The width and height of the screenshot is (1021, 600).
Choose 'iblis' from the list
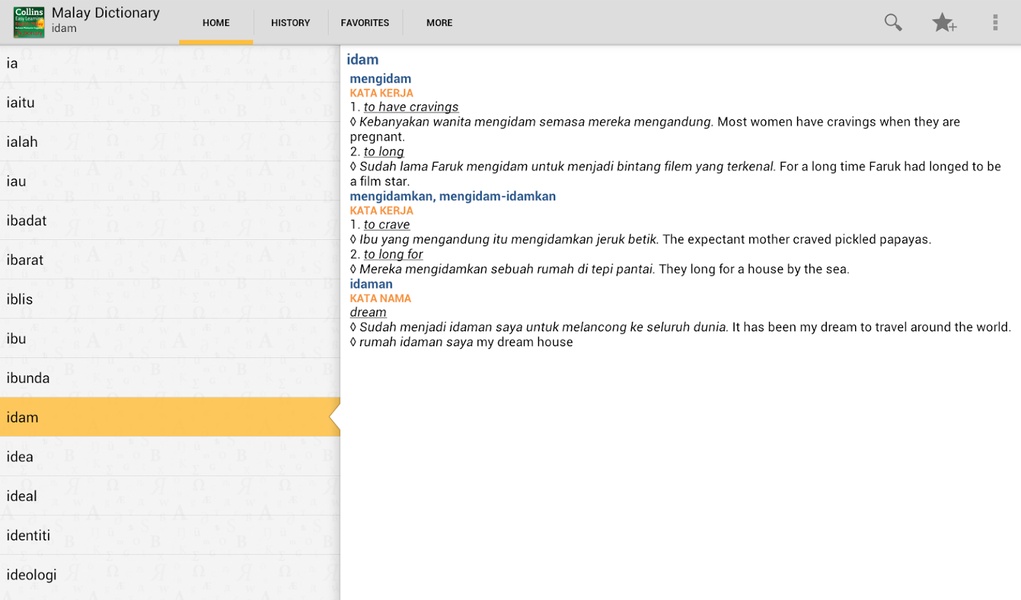pos(170,299)
